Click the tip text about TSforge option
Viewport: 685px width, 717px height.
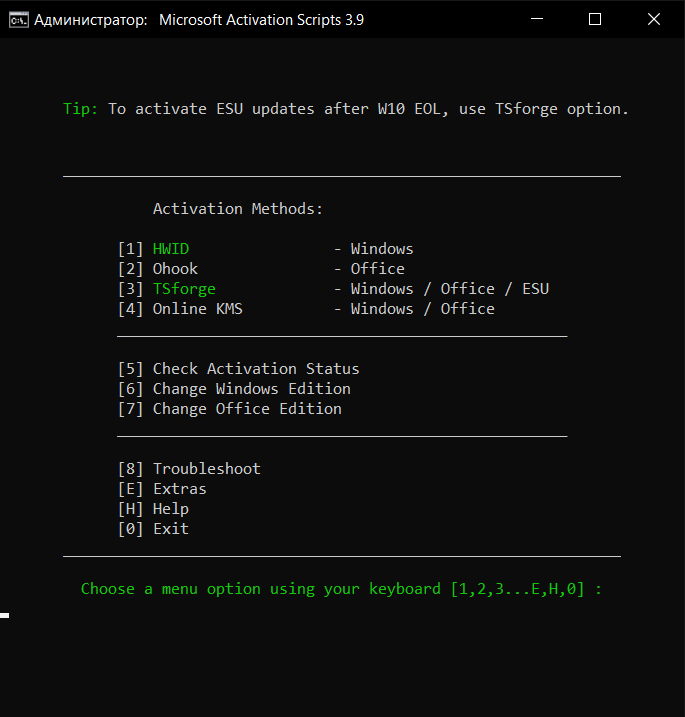tap(368, 109)
